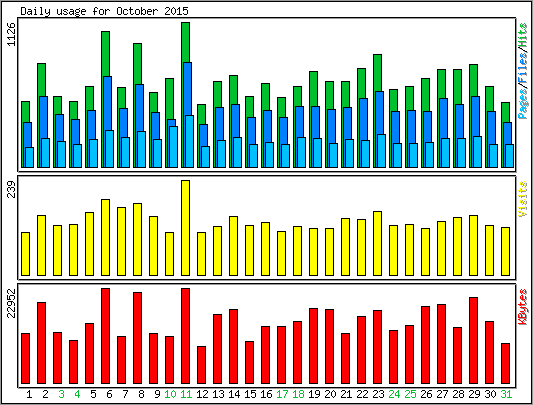The image size is (533, 405).
Task: Click the day label 29 on the x-axis
Action: (474, 394)
